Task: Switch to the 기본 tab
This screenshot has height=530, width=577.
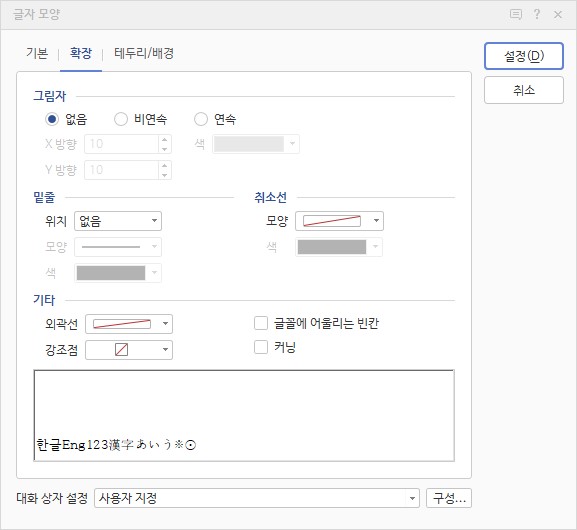Action: pyautogui.click(x=37, y=53)
